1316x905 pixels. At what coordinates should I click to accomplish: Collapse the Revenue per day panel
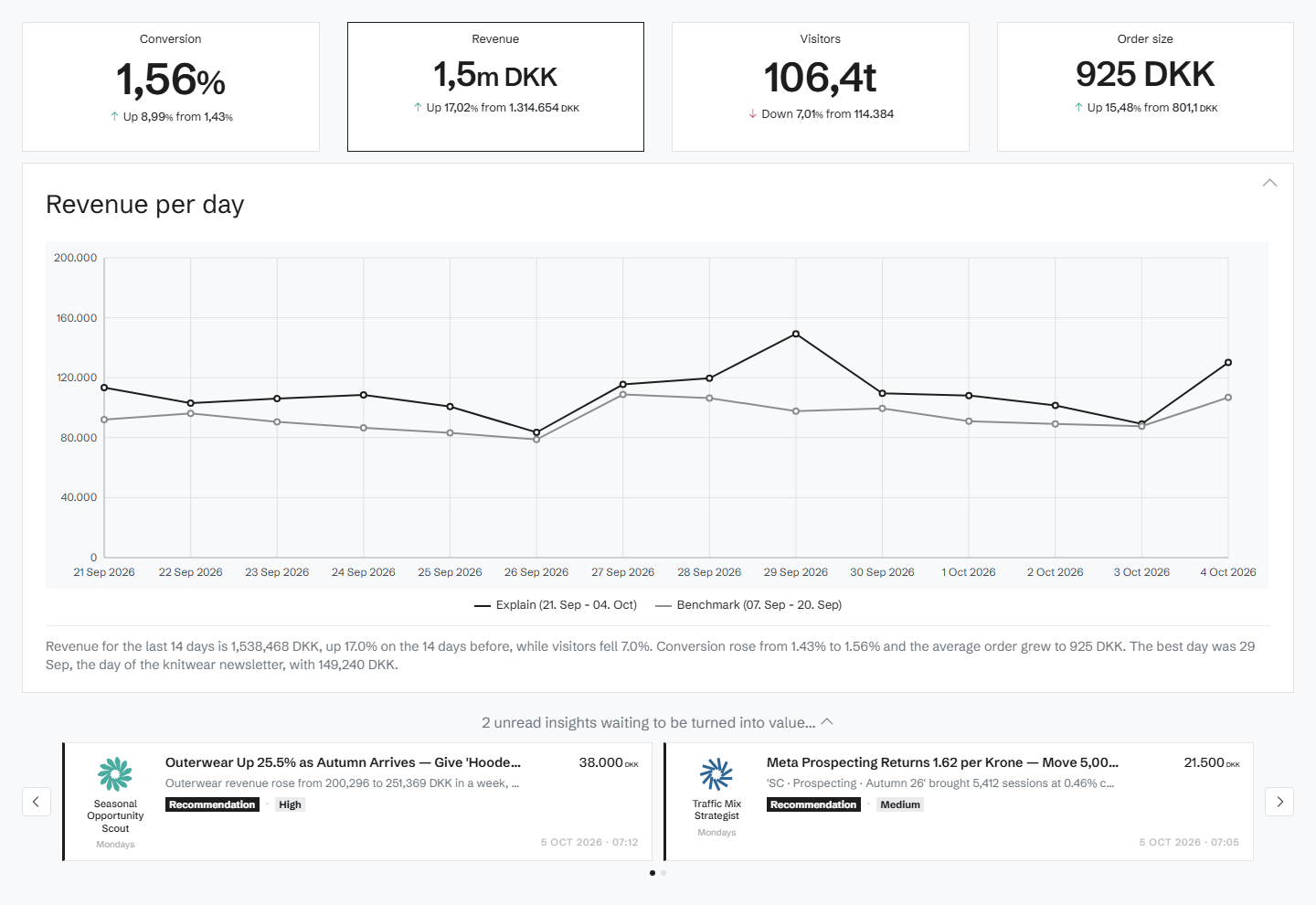1269,183
